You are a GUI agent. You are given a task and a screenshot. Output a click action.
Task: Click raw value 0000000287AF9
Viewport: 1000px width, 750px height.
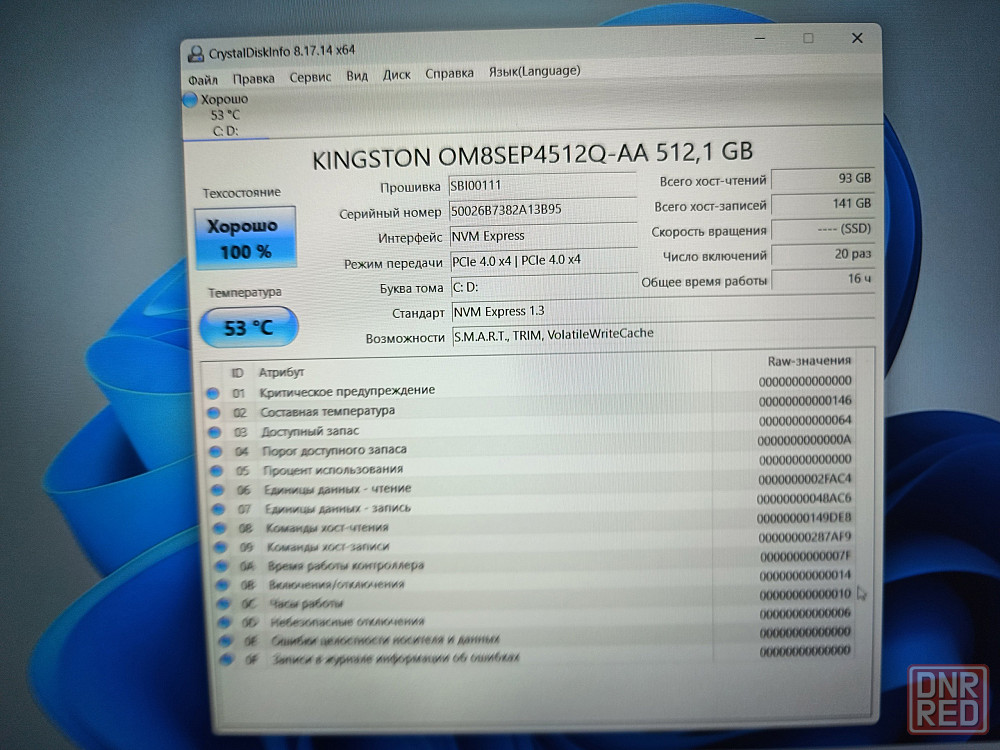point(805,537)
